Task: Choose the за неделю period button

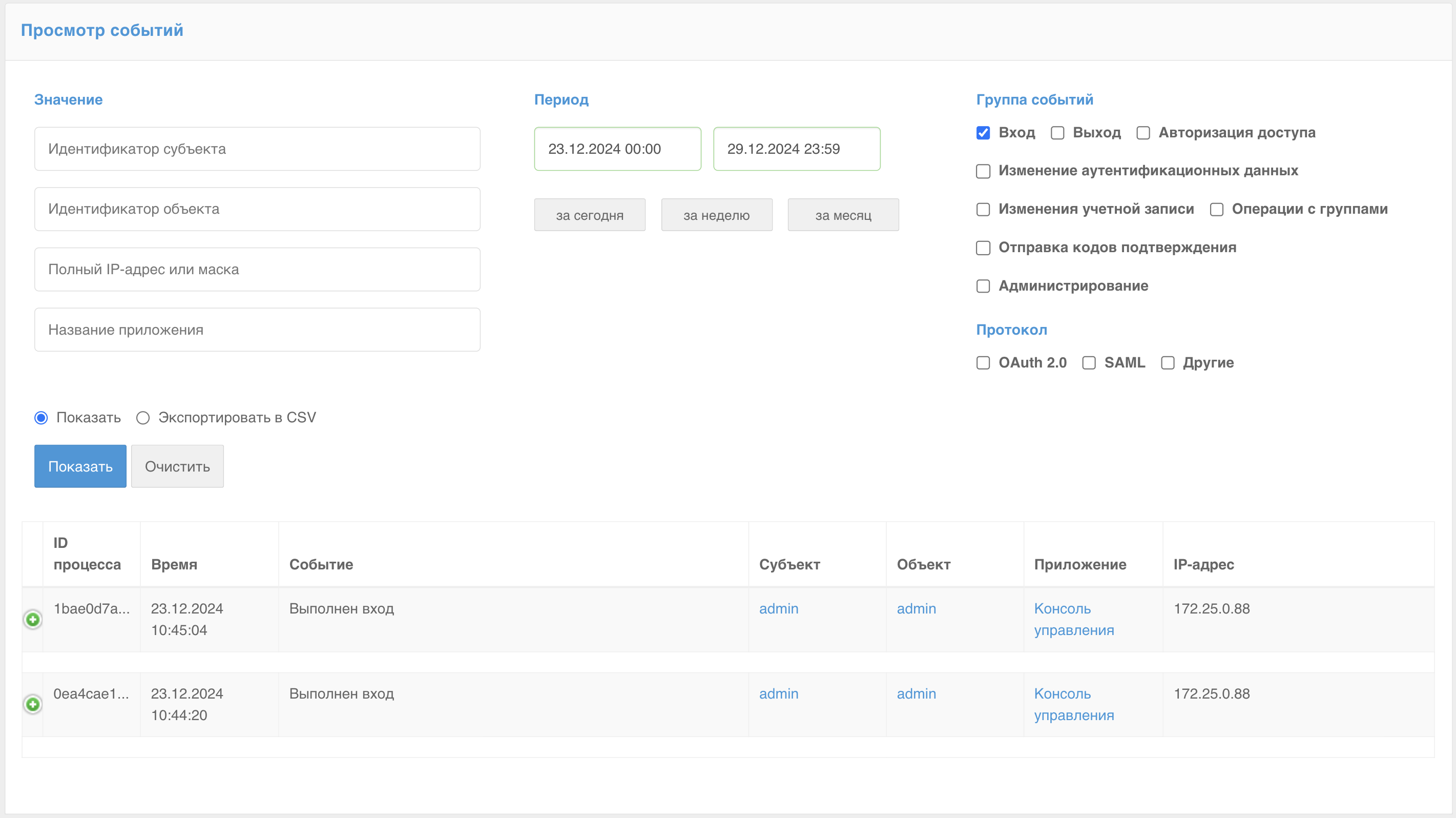Action: pyautogui.click(x=716, y=215)
